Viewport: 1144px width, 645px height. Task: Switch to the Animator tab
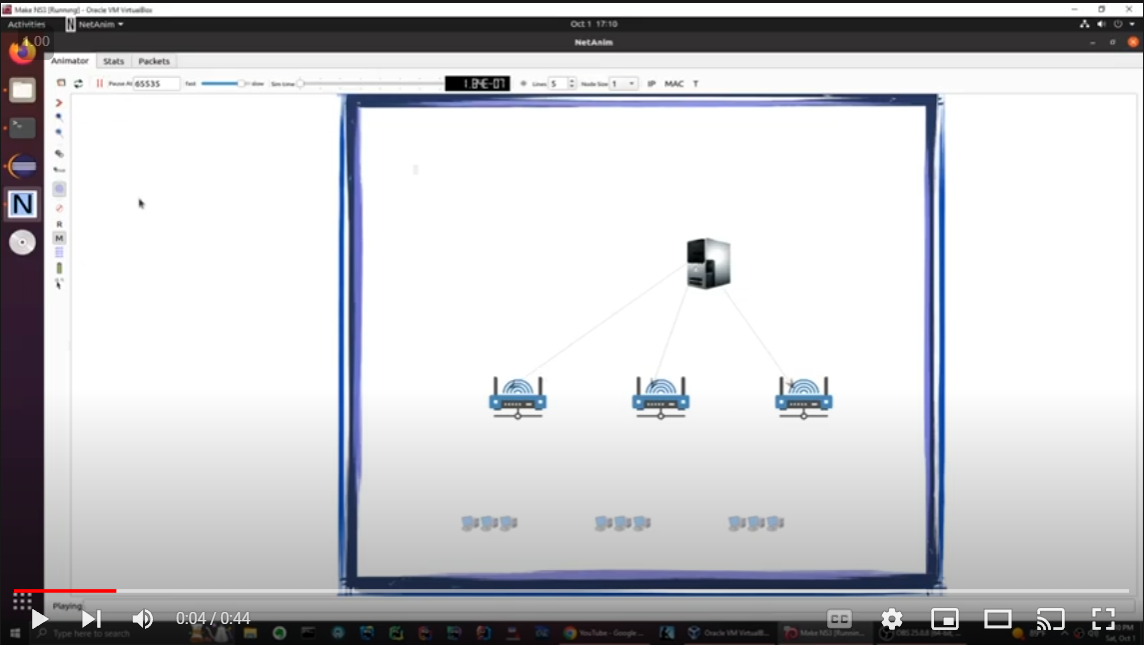pyautogui.click(x=69, y=61)
